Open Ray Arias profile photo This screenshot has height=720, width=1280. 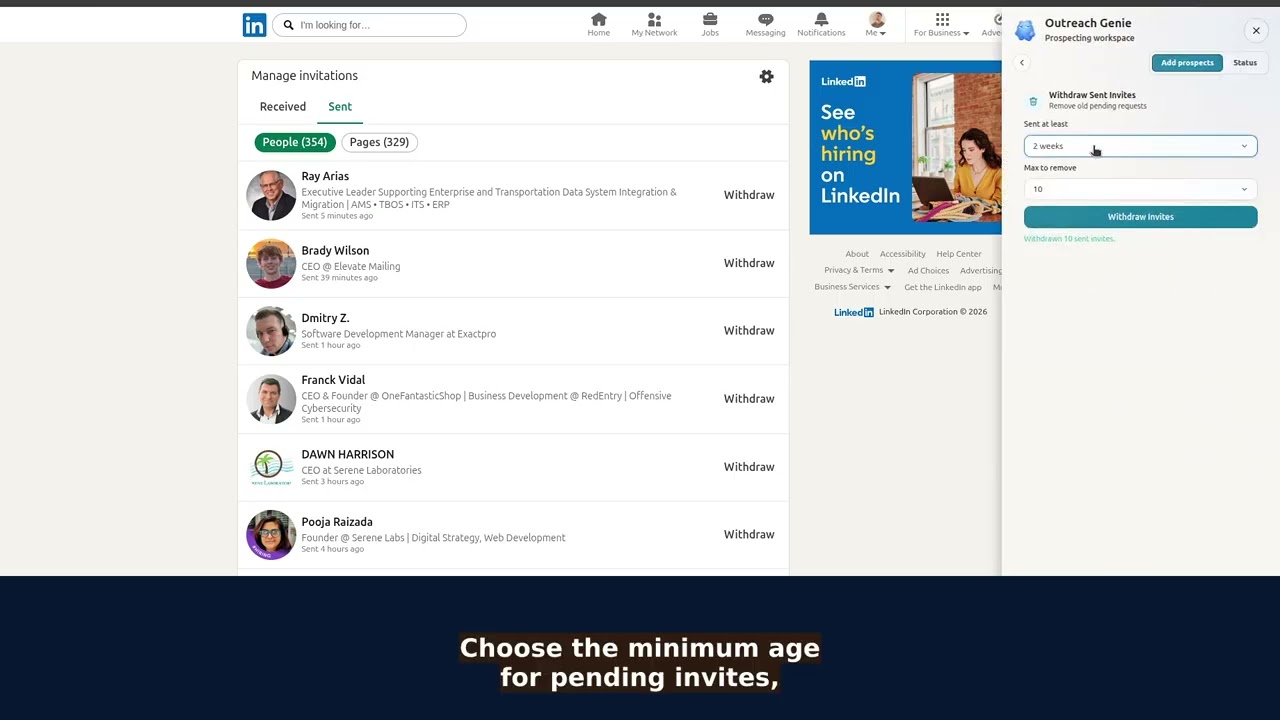(x=271, y=195)
